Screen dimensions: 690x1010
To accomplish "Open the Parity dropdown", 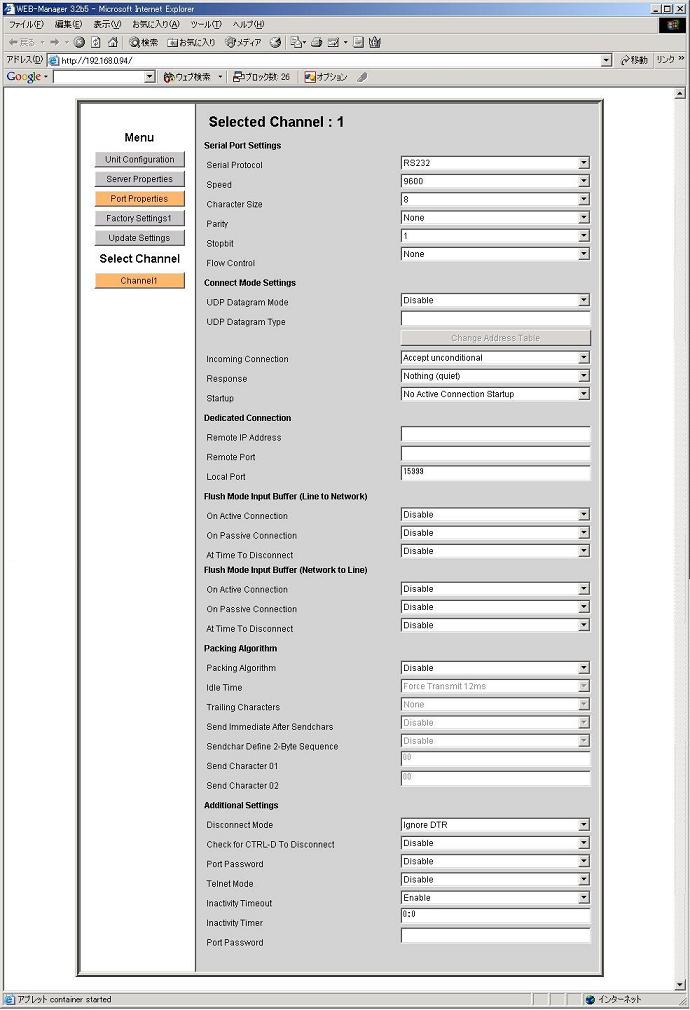I will point(495,218).
